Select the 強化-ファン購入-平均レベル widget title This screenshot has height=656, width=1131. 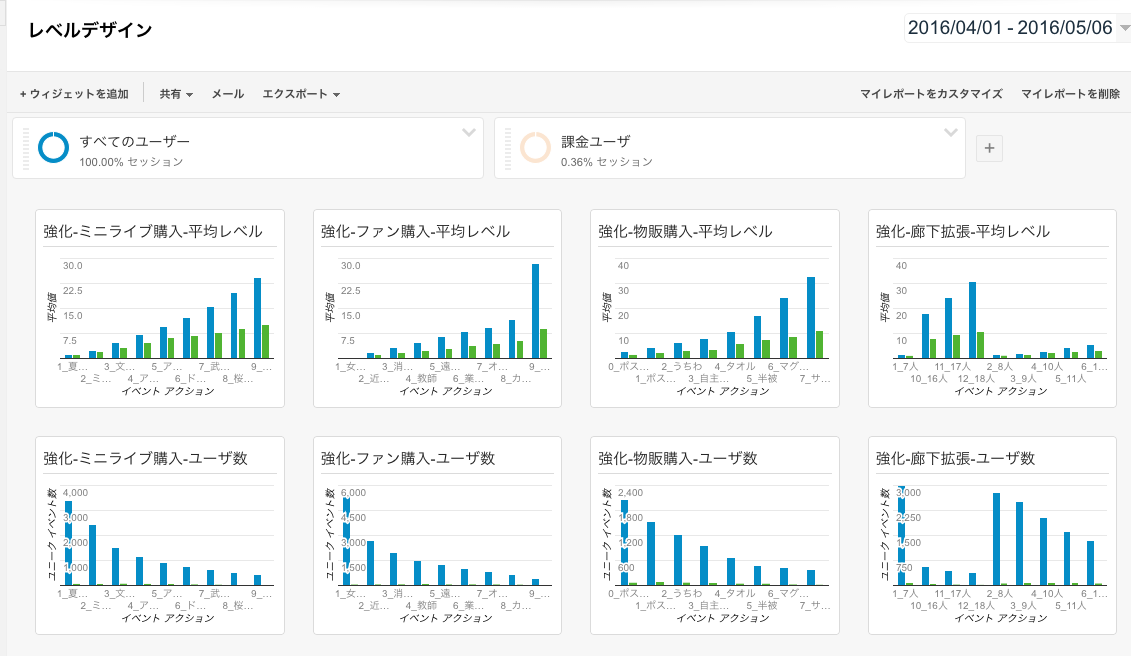pos(415,231)
